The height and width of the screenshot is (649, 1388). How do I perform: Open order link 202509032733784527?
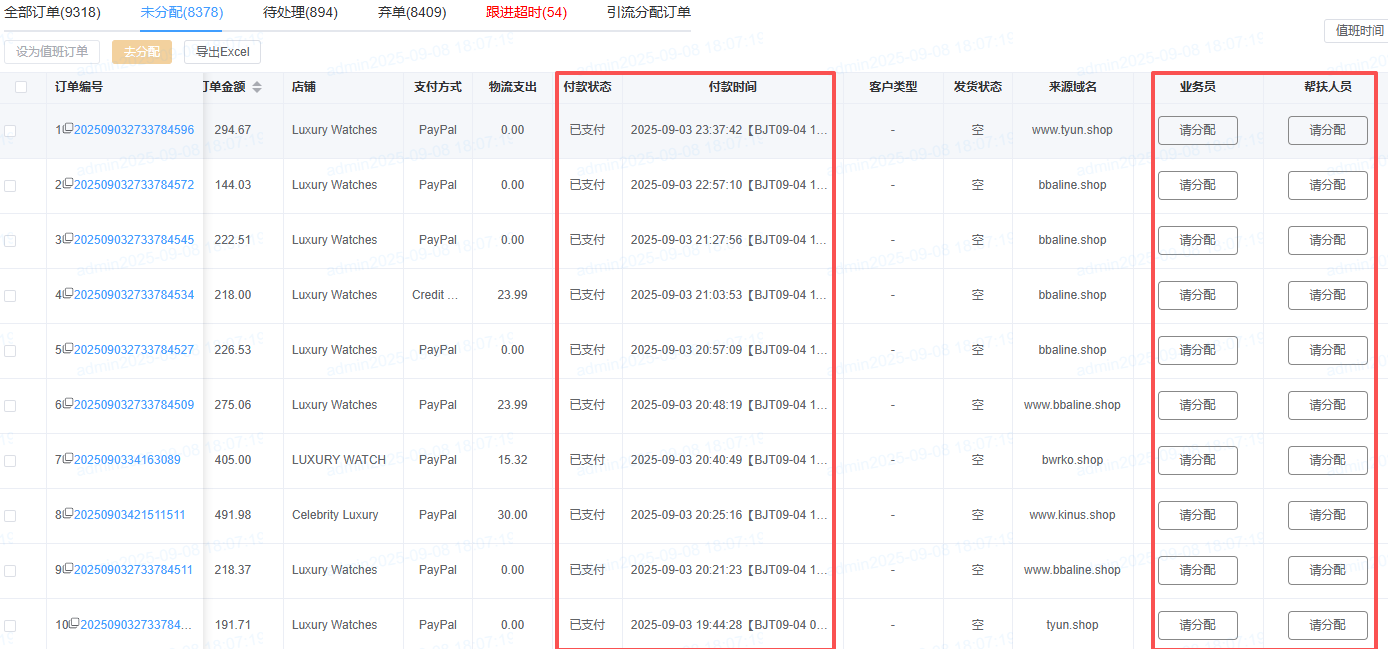(134, 350)
